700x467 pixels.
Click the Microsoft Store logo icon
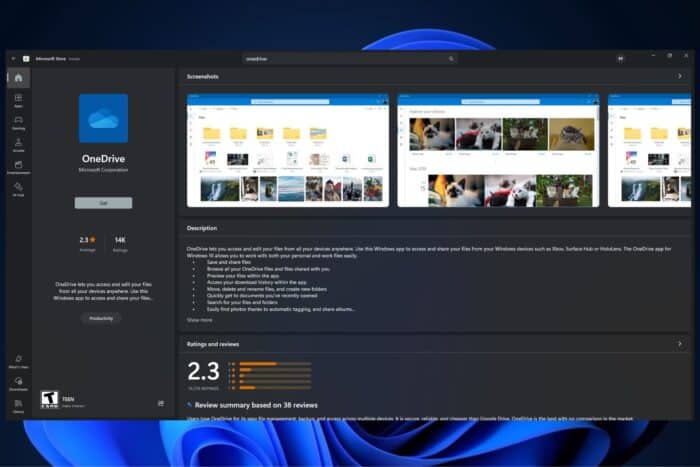26,58
